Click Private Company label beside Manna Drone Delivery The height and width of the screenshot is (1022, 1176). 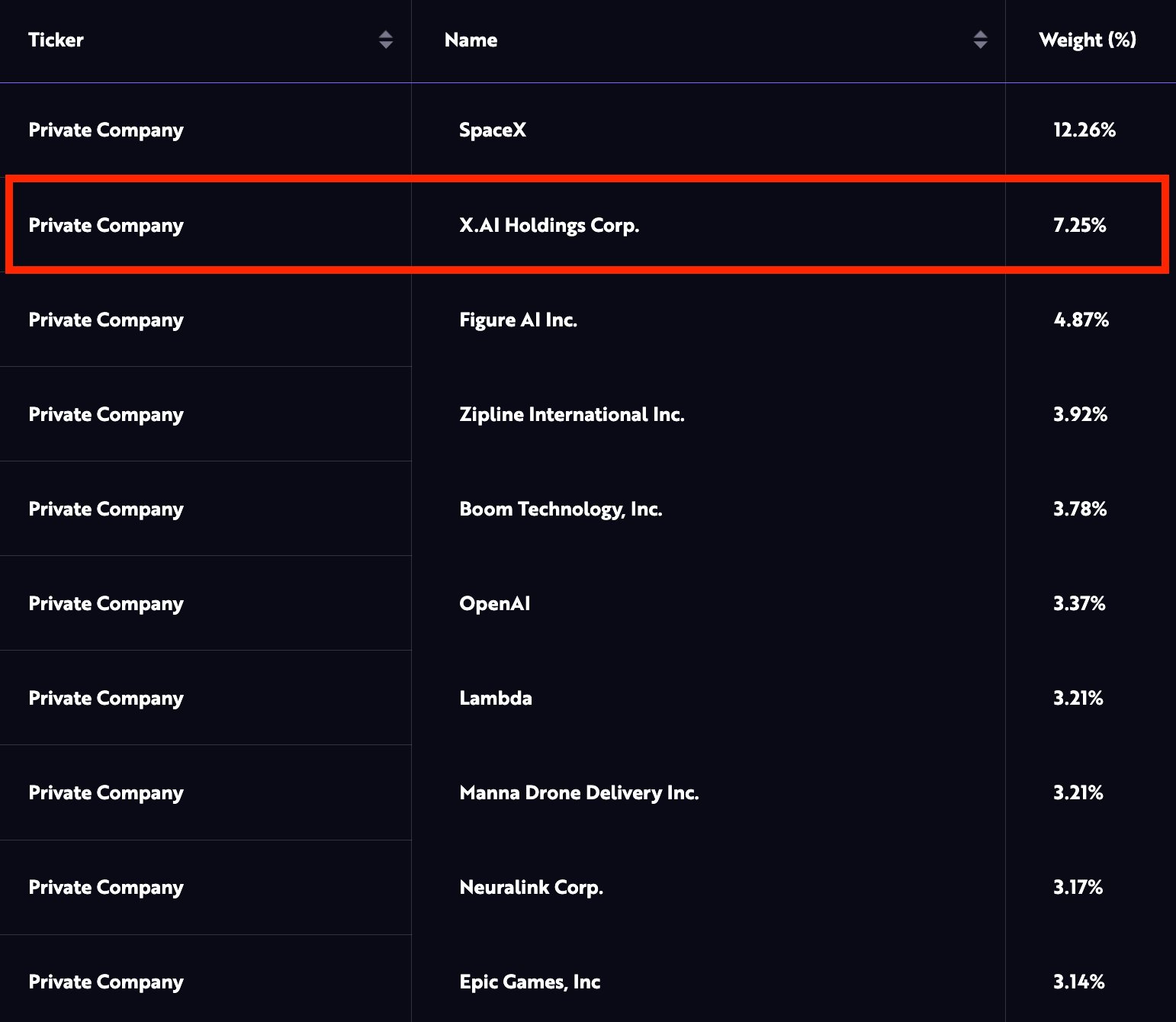106,792
